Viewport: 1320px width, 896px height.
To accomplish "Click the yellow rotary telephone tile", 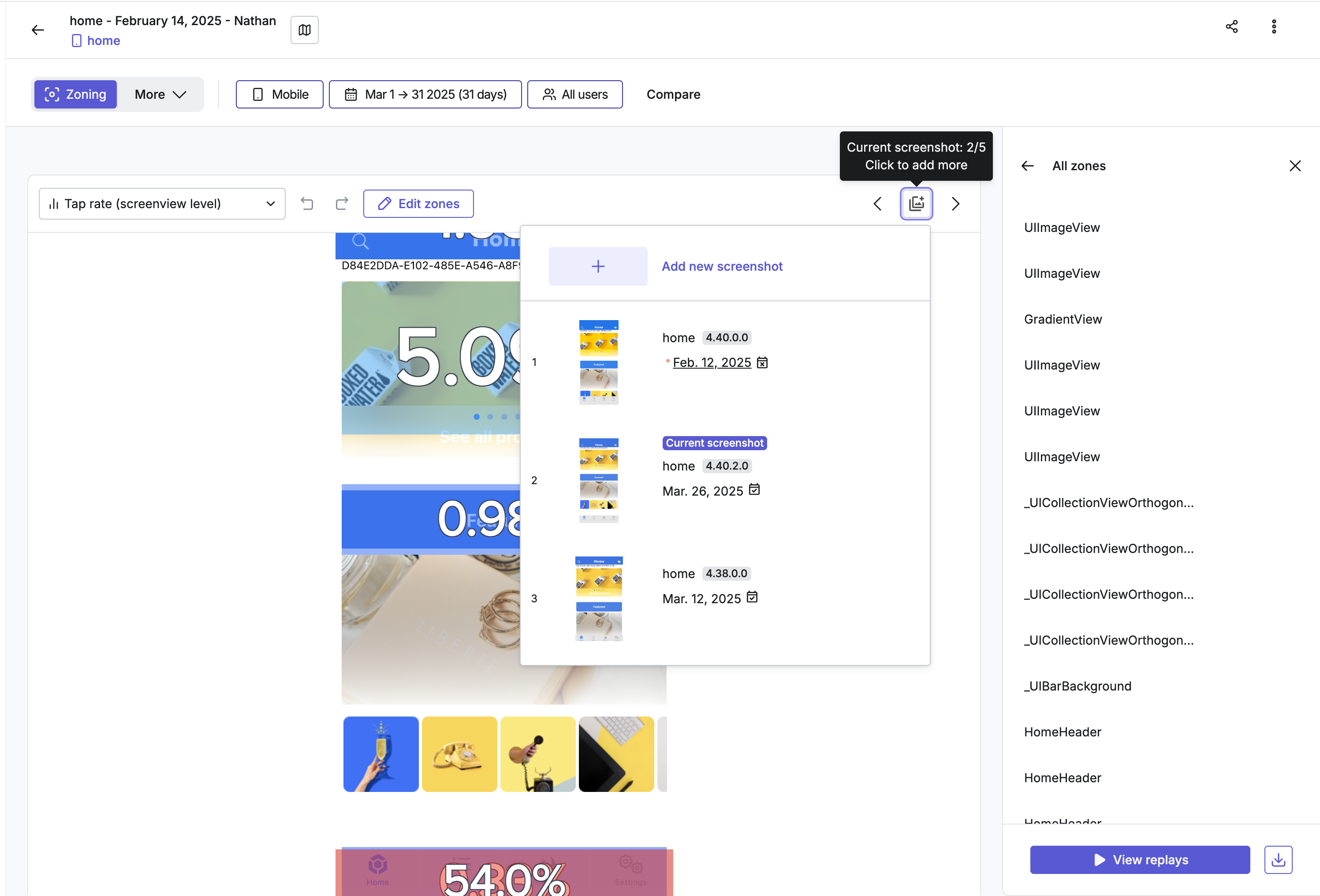I will click(459, 754).
